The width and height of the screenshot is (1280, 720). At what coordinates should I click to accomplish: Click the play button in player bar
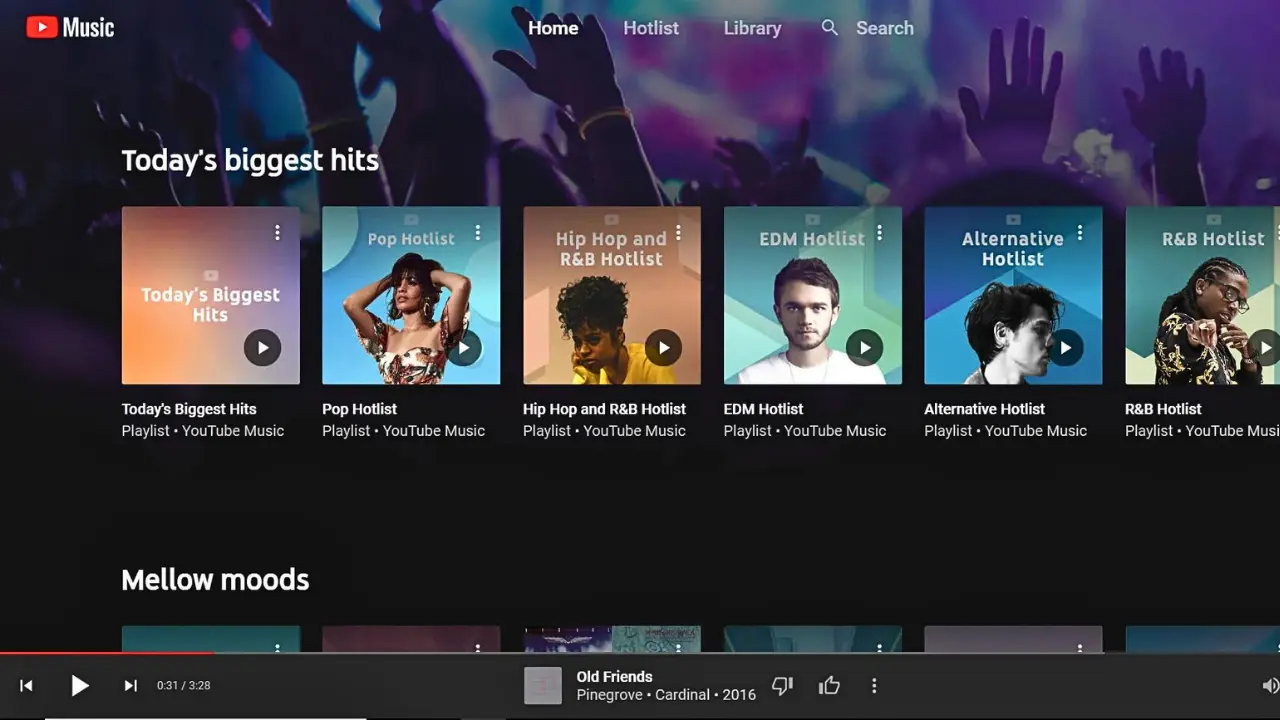[x=80, y=686]
